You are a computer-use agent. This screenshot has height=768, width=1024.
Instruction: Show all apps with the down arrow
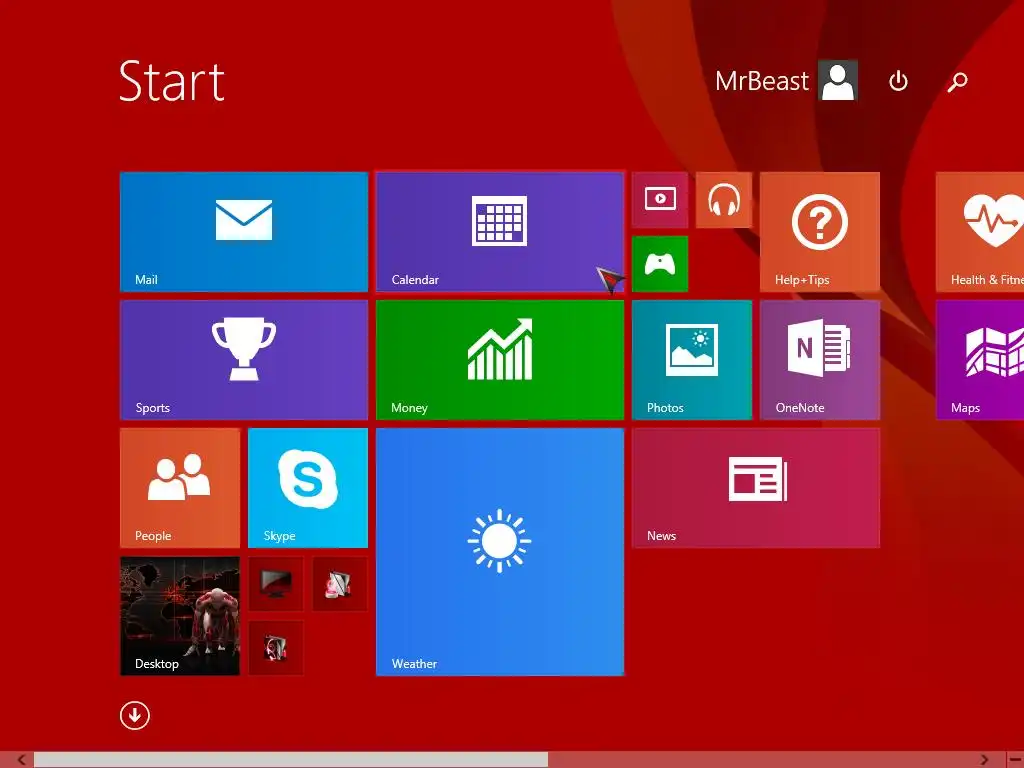coord(135,716)
